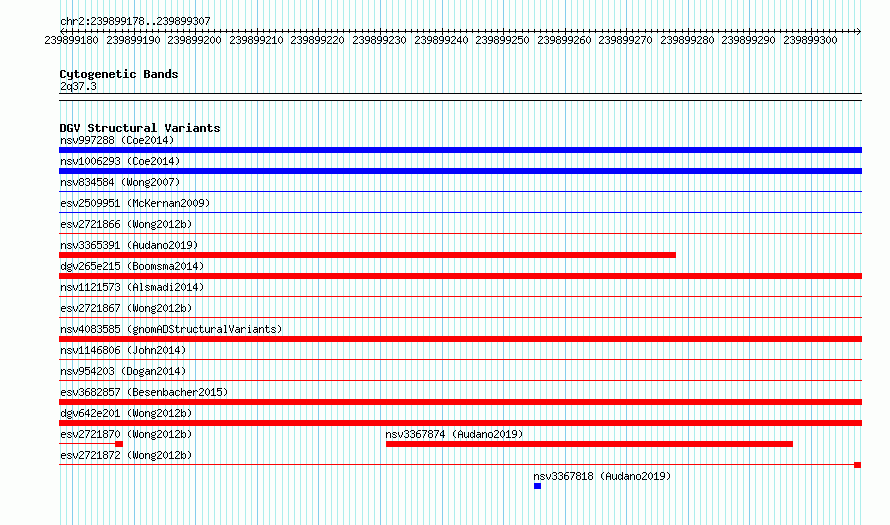The image size is (890, 525).
Task: Click the nsv1121573 (Alsmadi2014) label
Action: 132,287
